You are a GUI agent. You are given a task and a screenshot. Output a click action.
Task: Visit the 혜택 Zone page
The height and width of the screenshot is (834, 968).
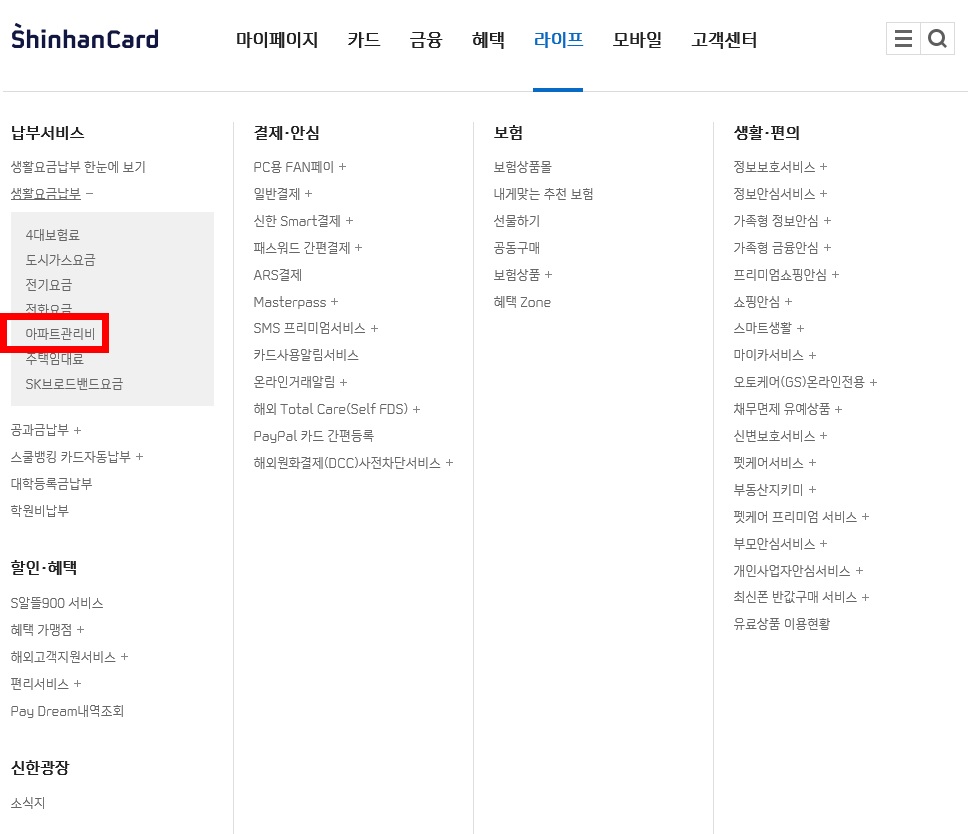[x=522, y=302]
